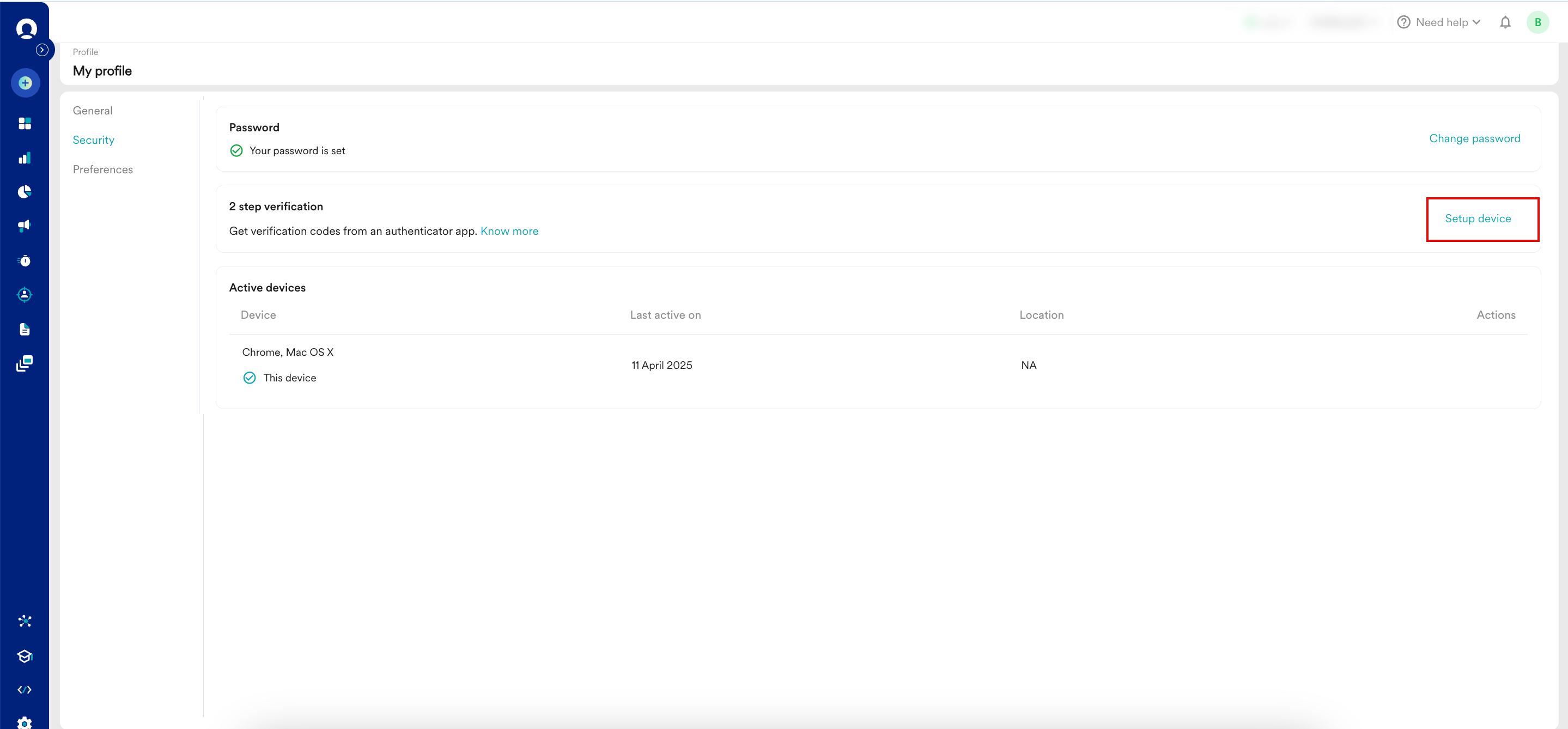Open the stopwatch icon in sidebar
The image size is (1568, 729).
(25, 260)
